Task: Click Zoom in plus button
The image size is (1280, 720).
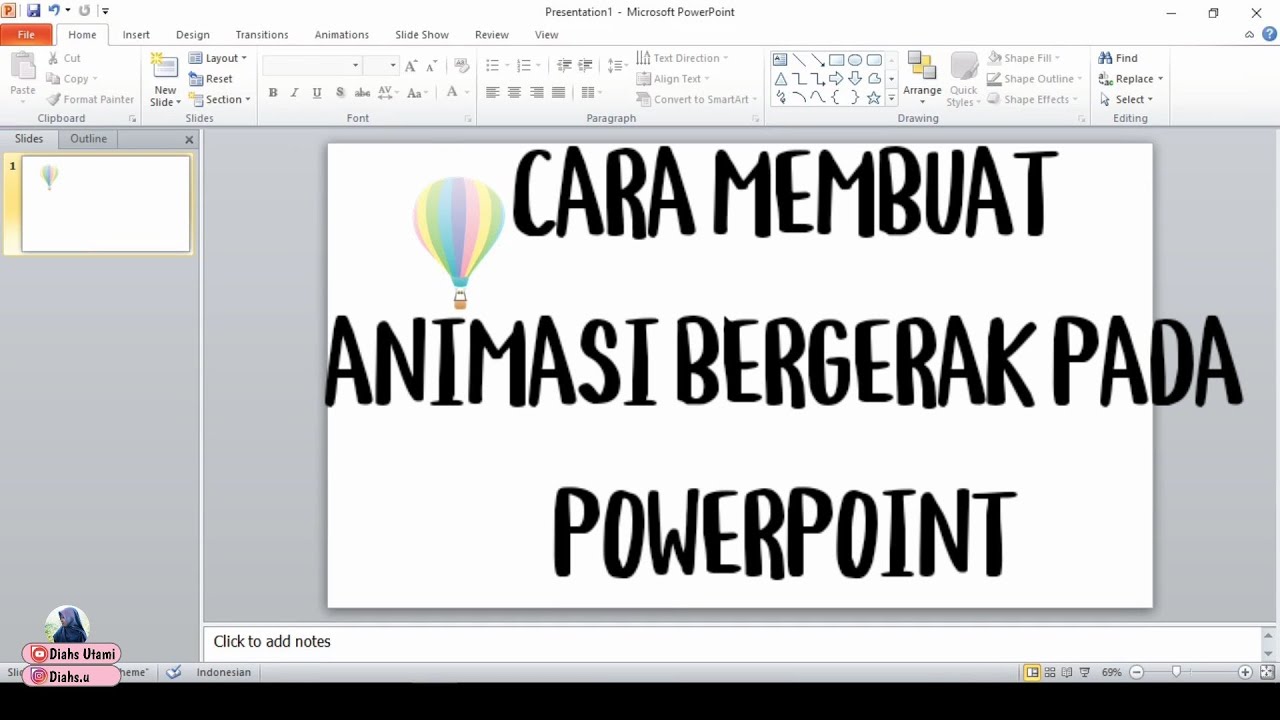Action: [1245, 672]
